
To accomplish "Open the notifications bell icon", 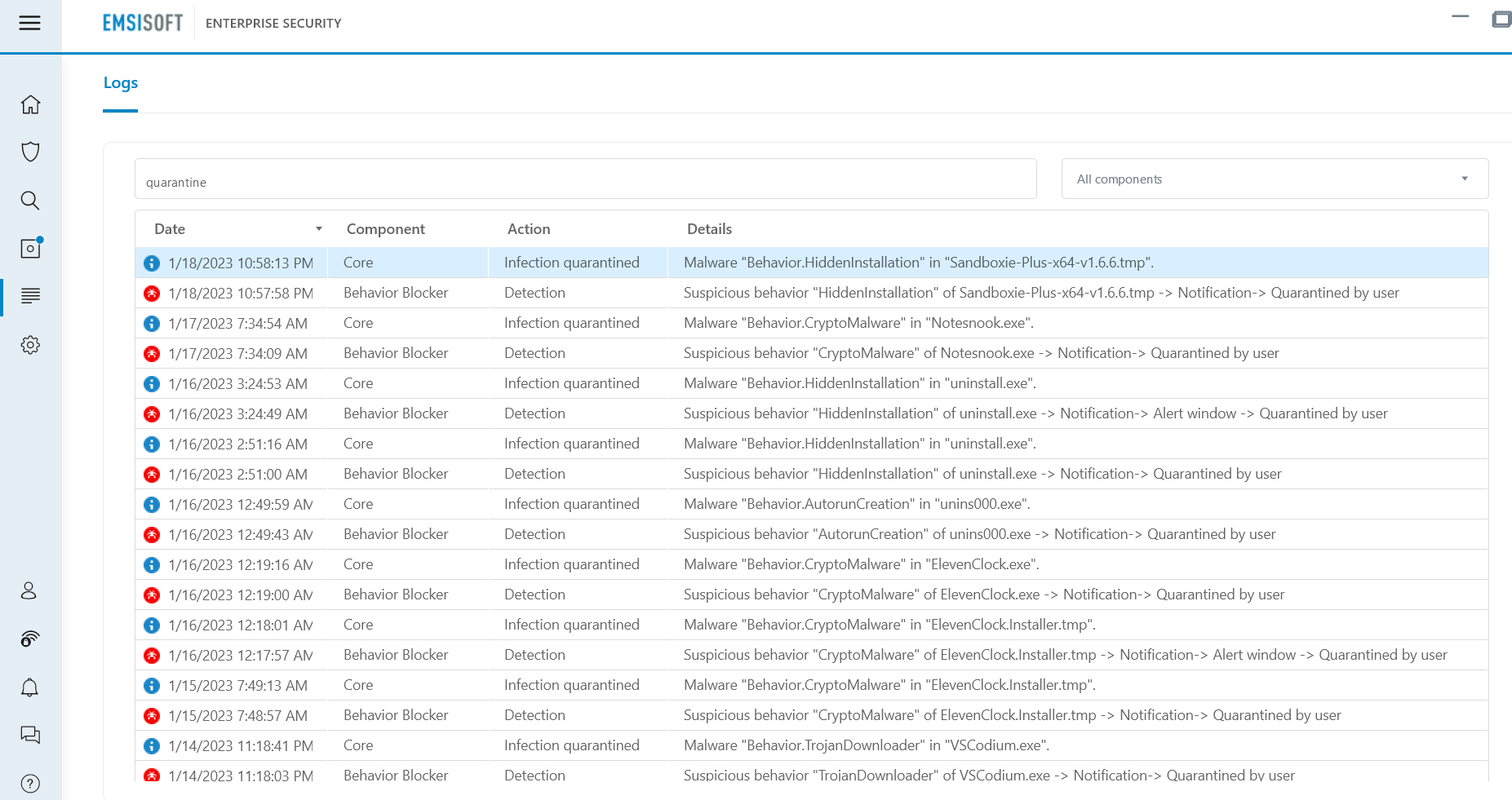I will click(30, 687).
